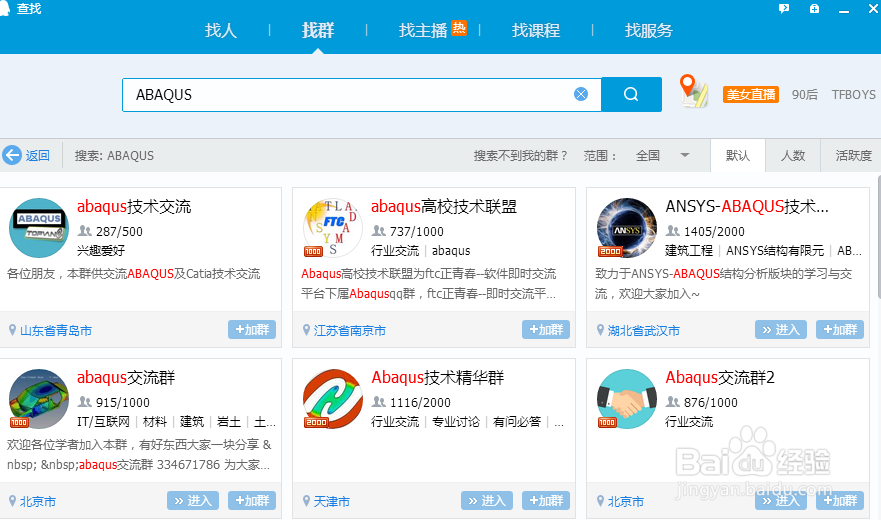This screenshot has width=881, height=520.
Task: Switch to the 找课程 tab
Action: point(536,30)
